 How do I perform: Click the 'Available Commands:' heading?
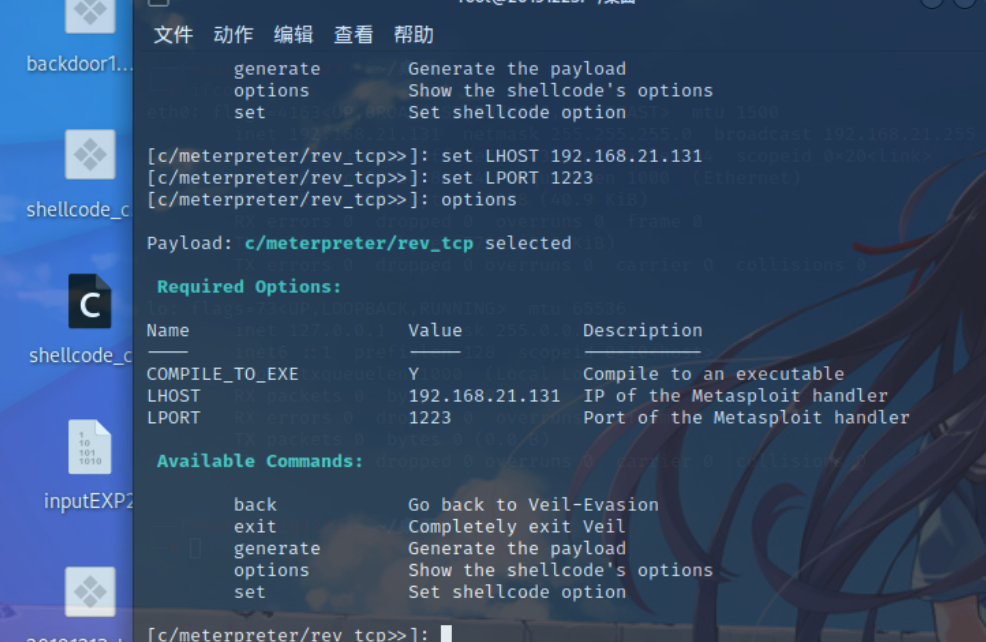pyautogui.click(x=260, y=461)
